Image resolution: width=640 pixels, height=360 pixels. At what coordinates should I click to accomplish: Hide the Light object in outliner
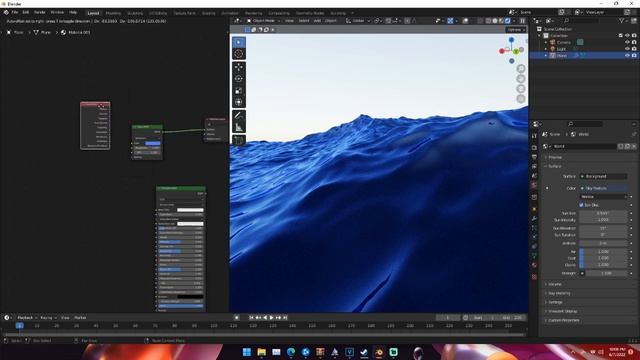[627, 49]
